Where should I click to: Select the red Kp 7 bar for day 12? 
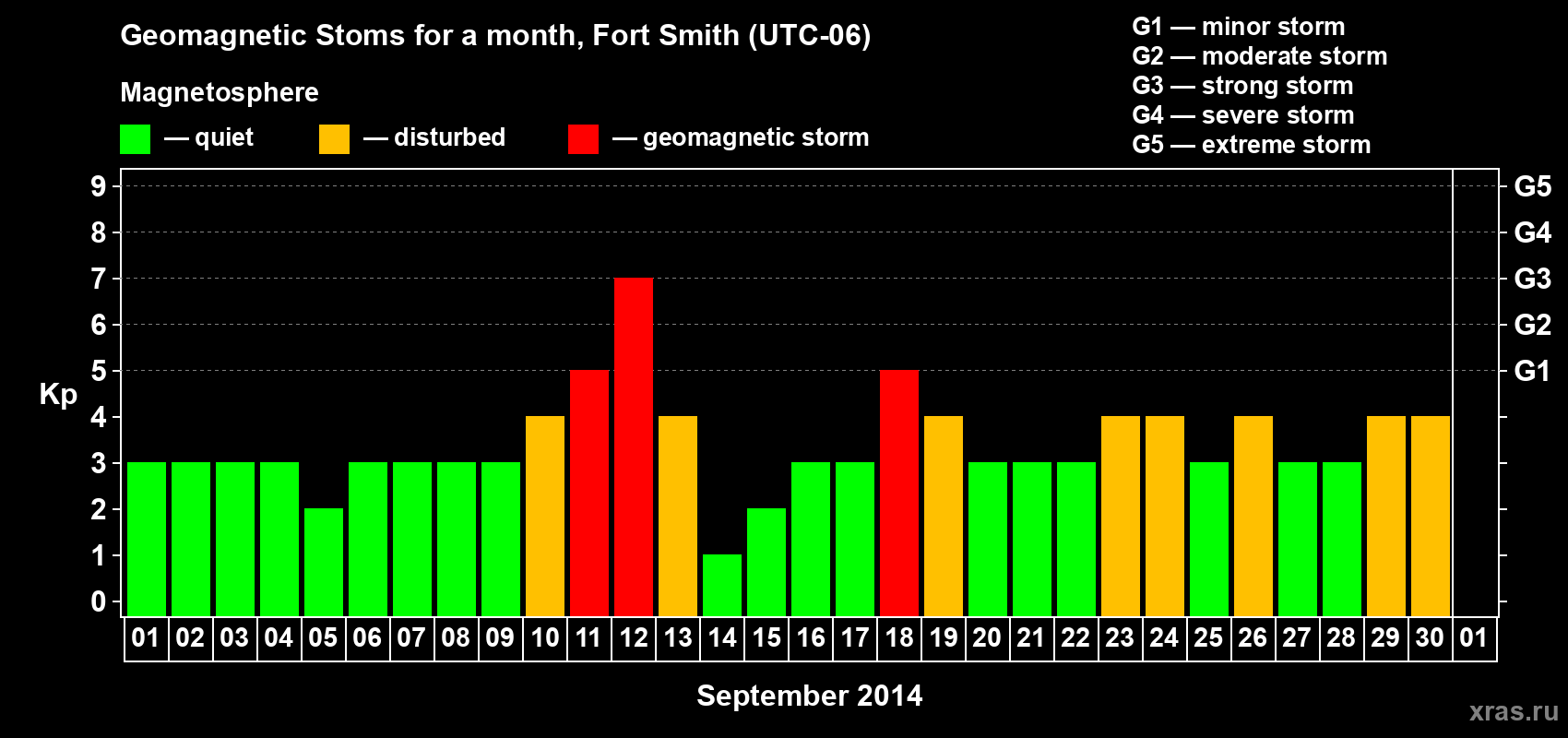point(634,446)
